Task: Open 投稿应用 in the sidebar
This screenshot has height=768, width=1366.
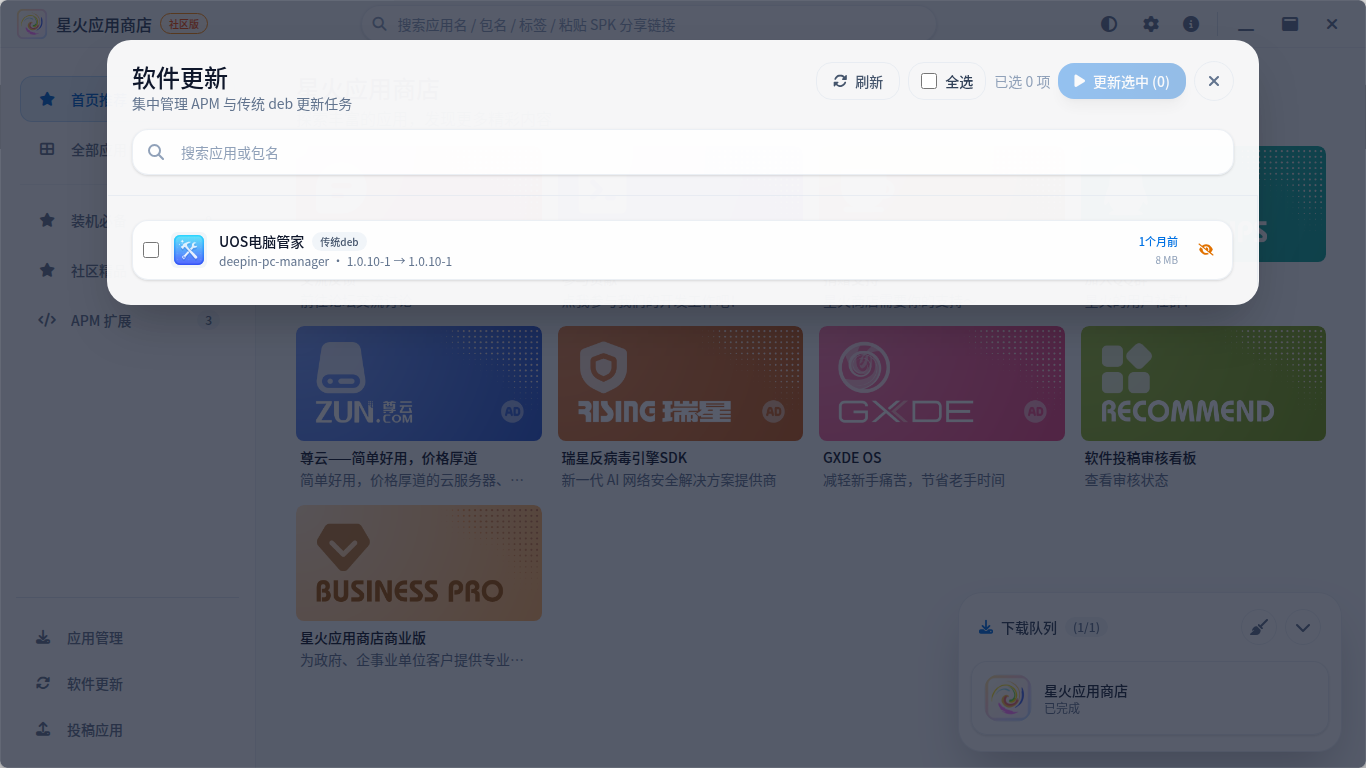Action: pos(127,730)
